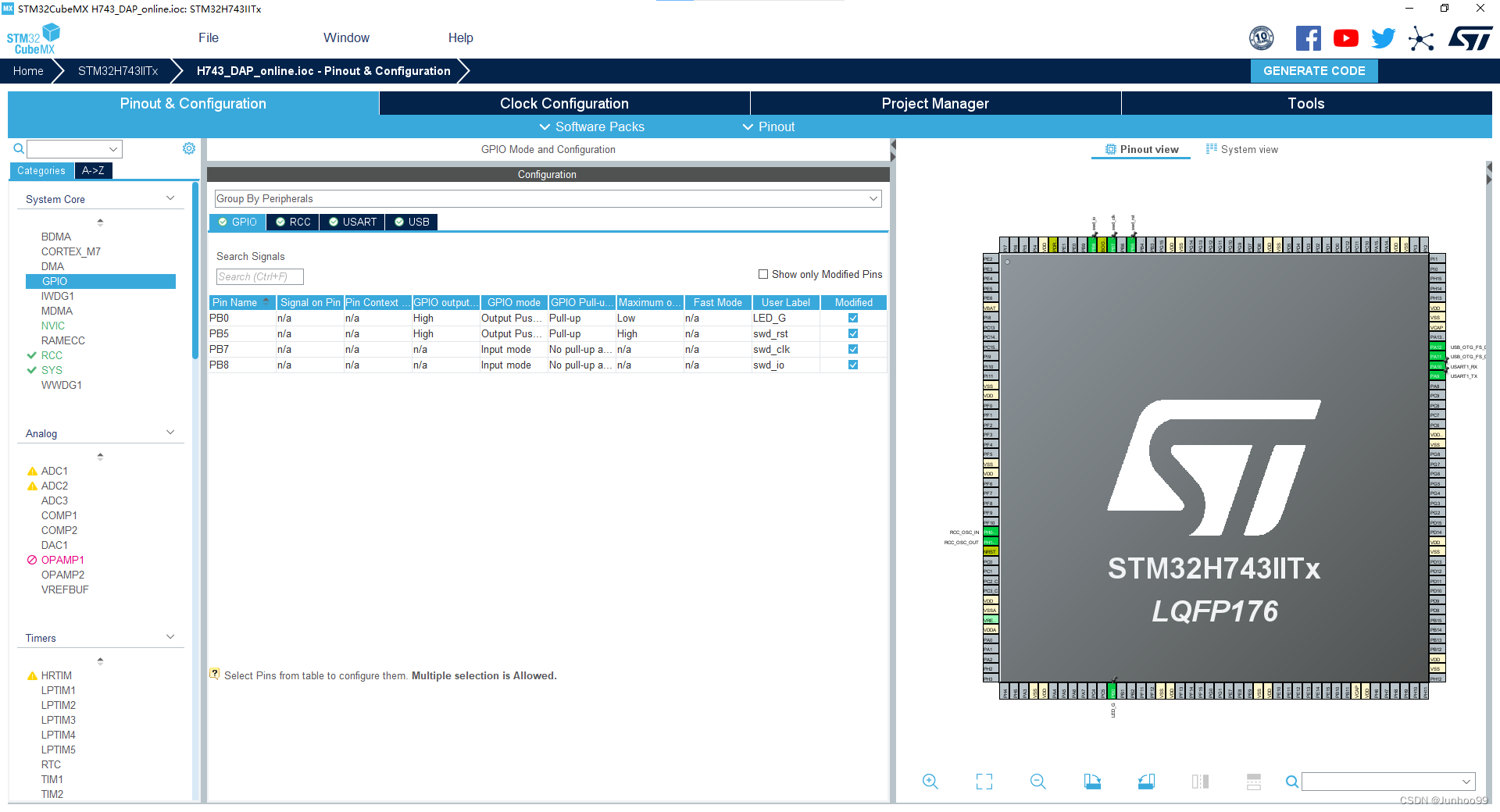The image size is (1500, 812).
Task: Click the ST community network icon
Action: coord(1421,38)
